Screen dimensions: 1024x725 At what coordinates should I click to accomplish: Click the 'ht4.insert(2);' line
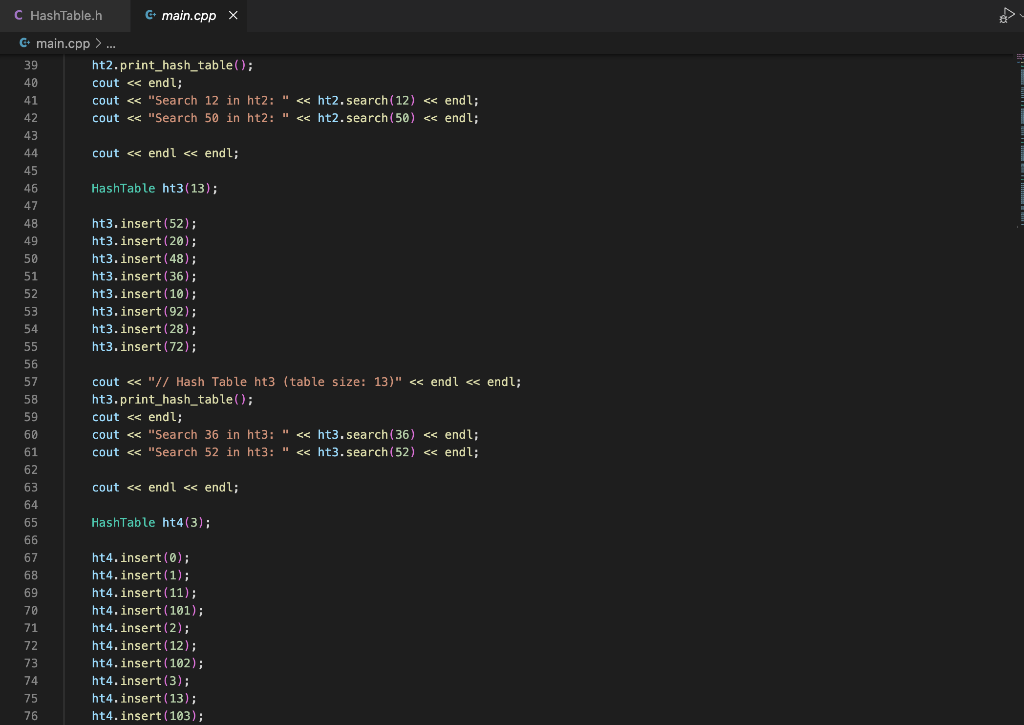coord(140,628)
